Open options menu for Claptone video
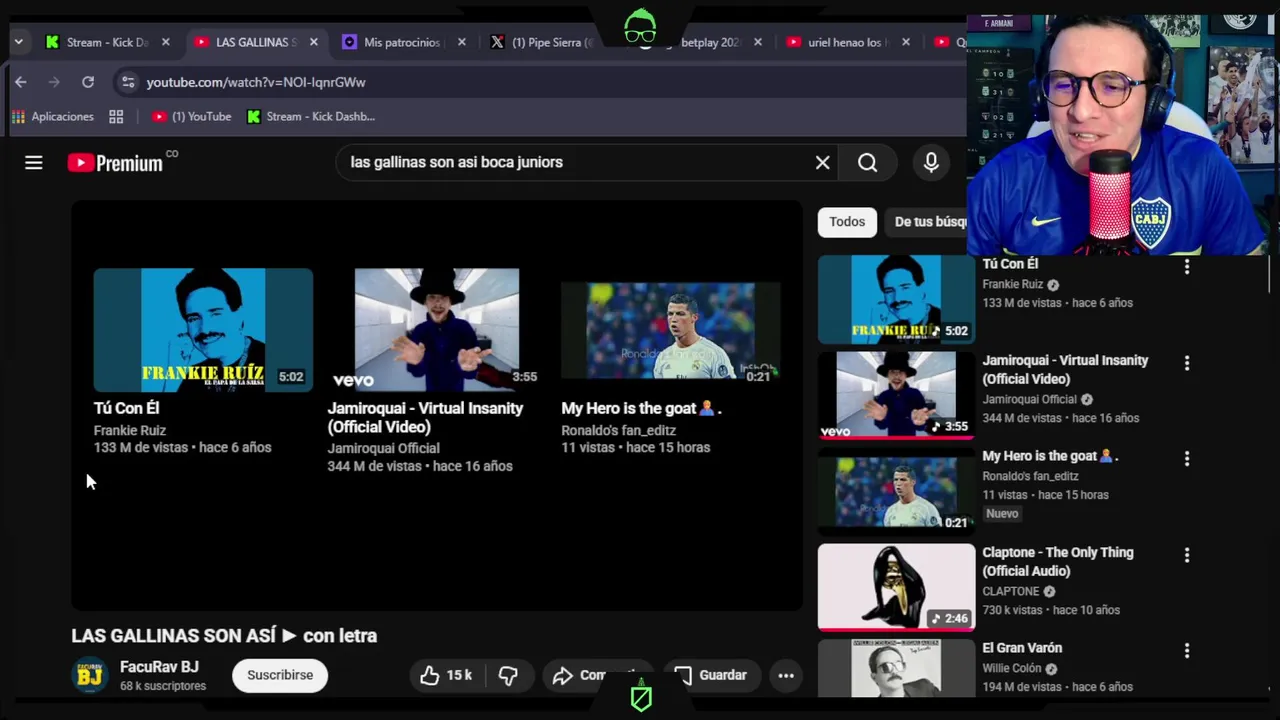This screenshot has height=720, width=1280. [x=1187, y=555]
